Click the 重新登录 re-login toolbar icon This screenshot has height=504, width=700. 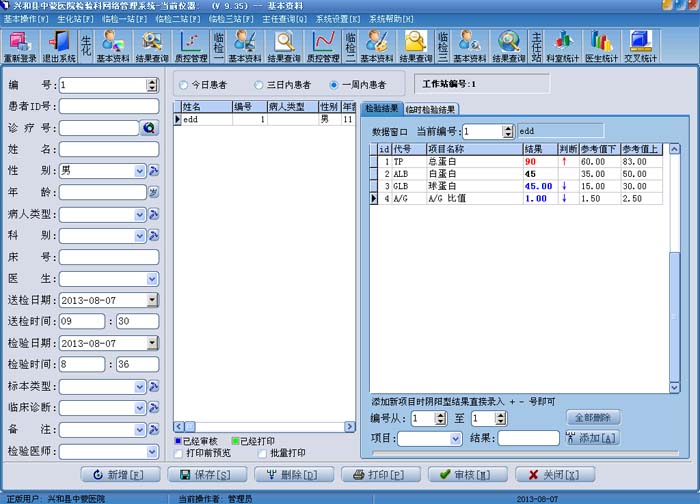click(20, 46)
